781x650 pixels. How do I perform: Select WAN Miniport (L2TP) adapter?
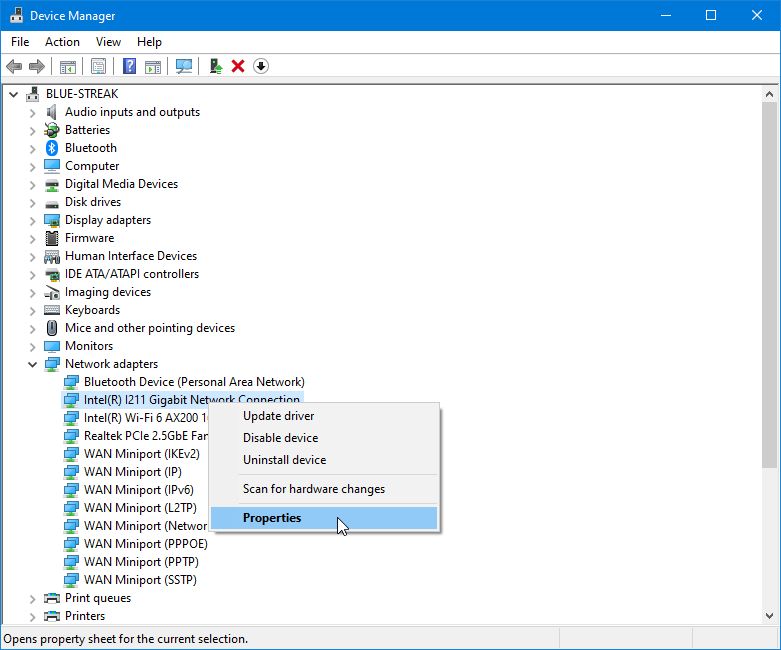tap(140, 508)
